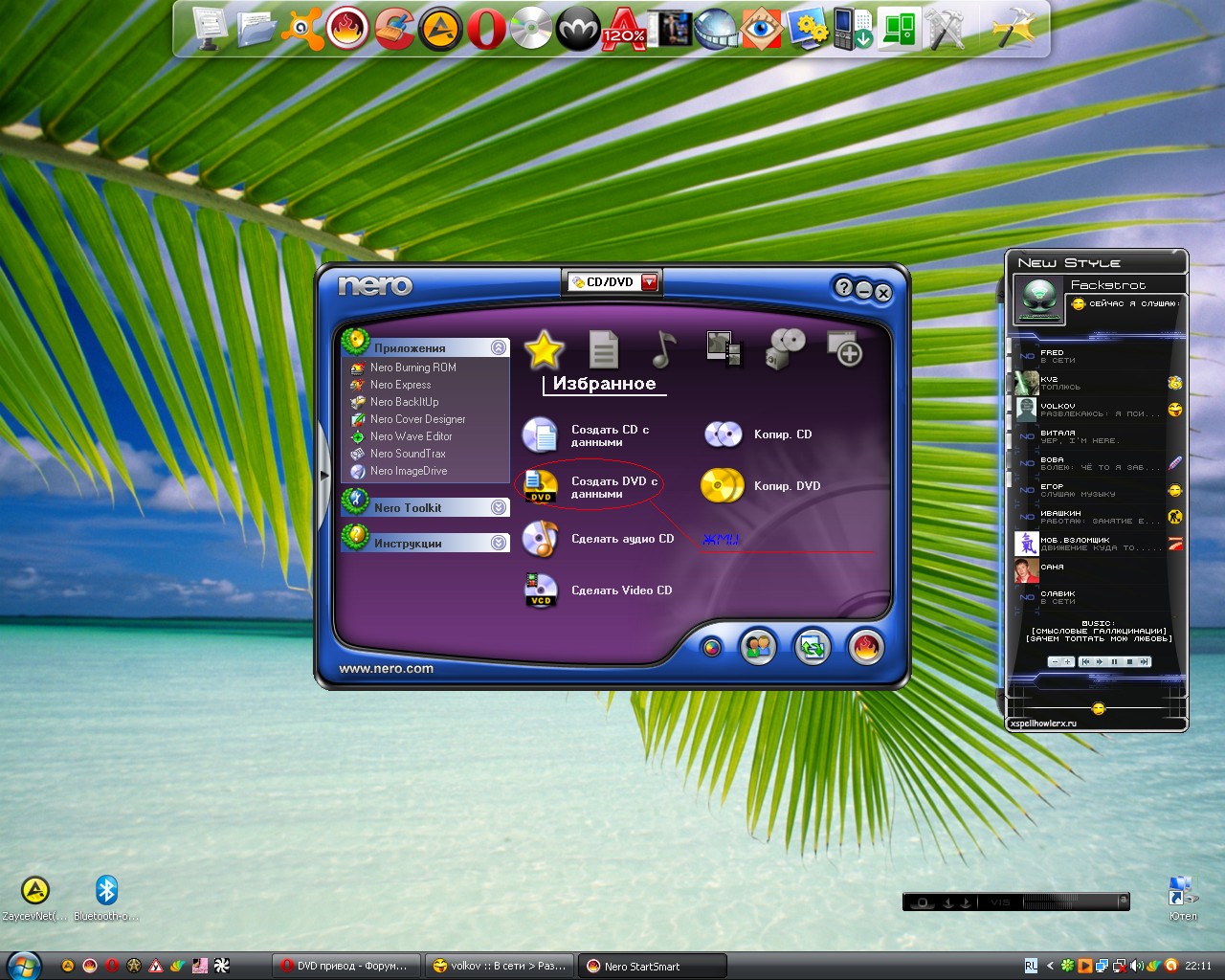The height and width of the screenshot is (980, 1225).
Task: Open the www.nero.com link
Action: [x=386, y=669]
